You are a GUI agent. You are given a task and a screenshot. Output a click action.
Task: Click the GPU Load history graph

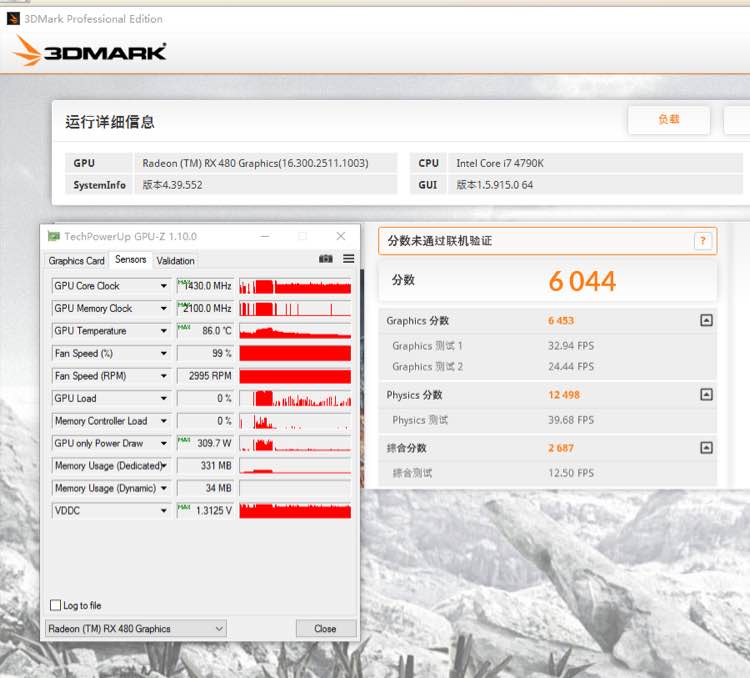[x=295, y=398]
